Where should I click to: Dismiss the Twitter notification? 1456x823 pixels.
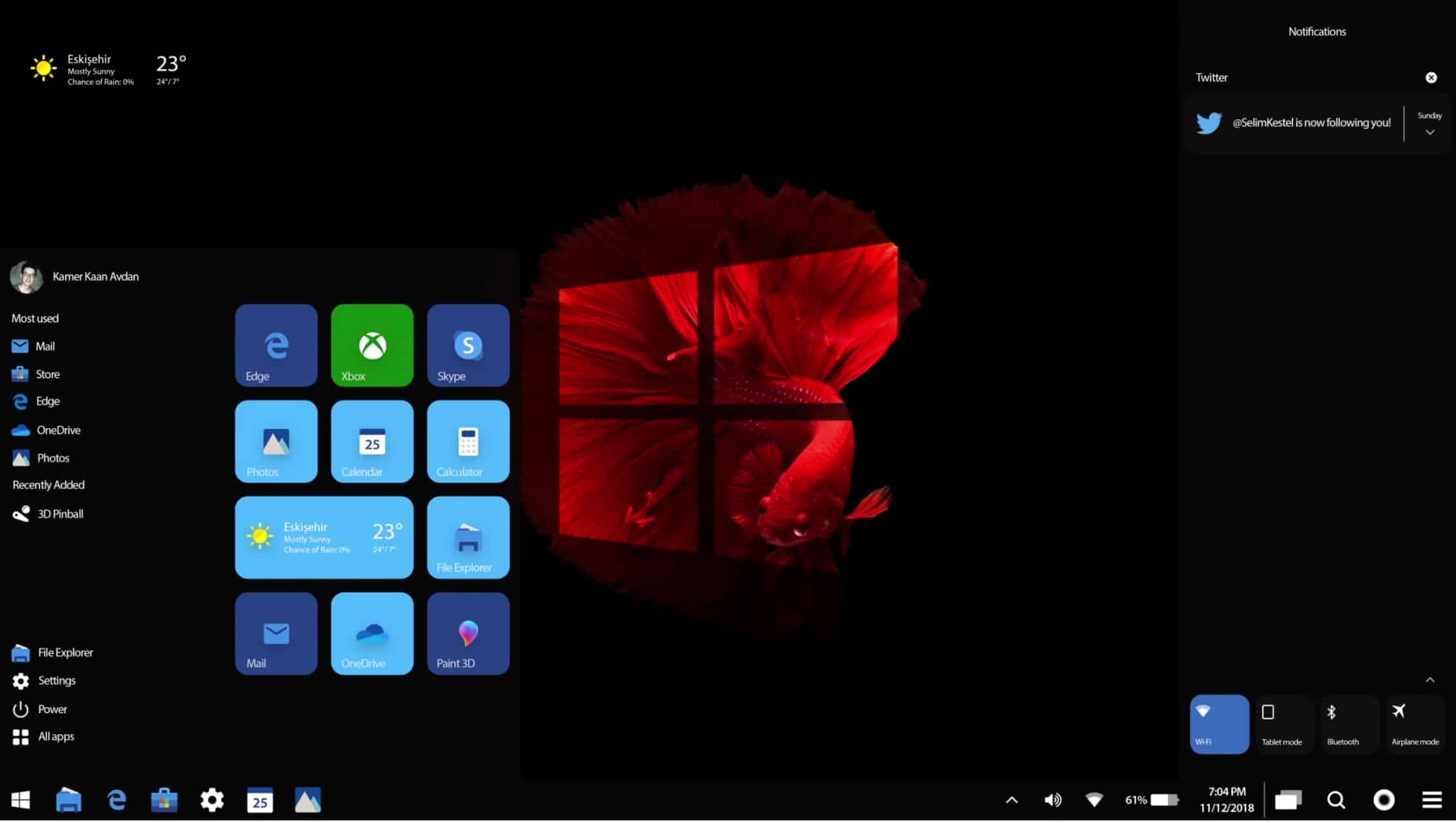(x=1432, y=77)
